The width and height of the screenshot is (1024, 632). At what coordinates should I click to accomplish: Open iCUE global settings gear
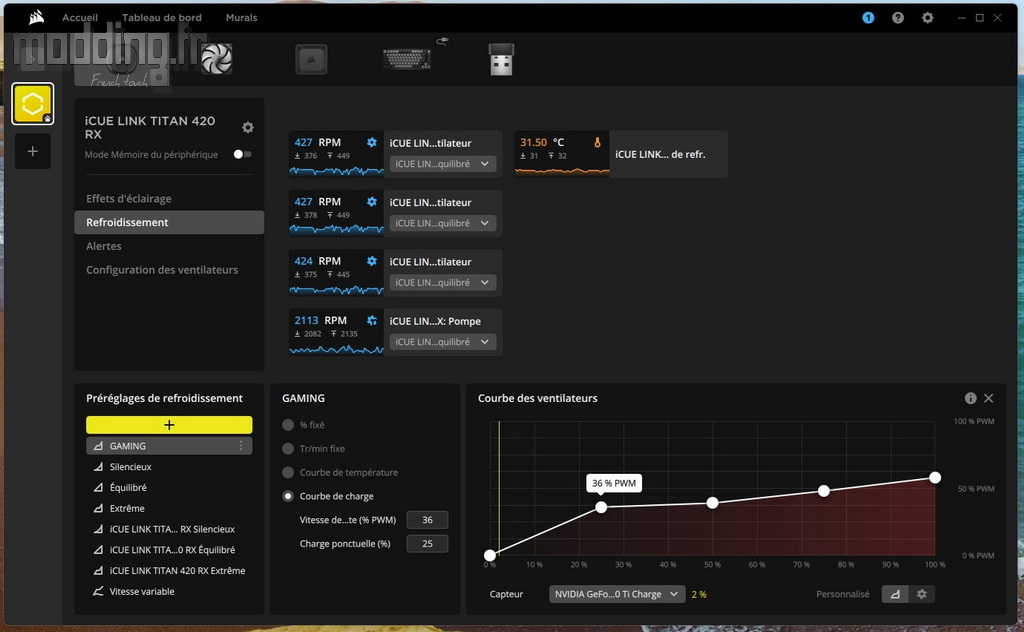click(927, 18)
